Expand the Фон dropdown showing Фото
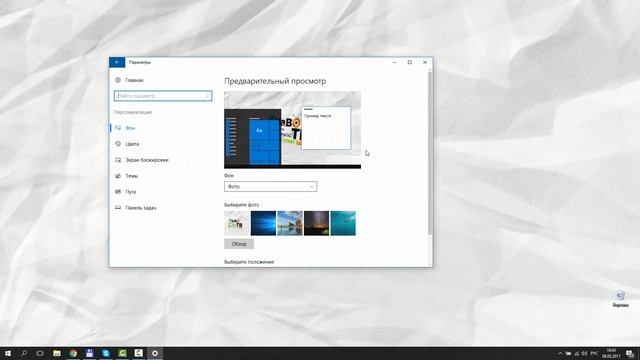 coord(270,187)
